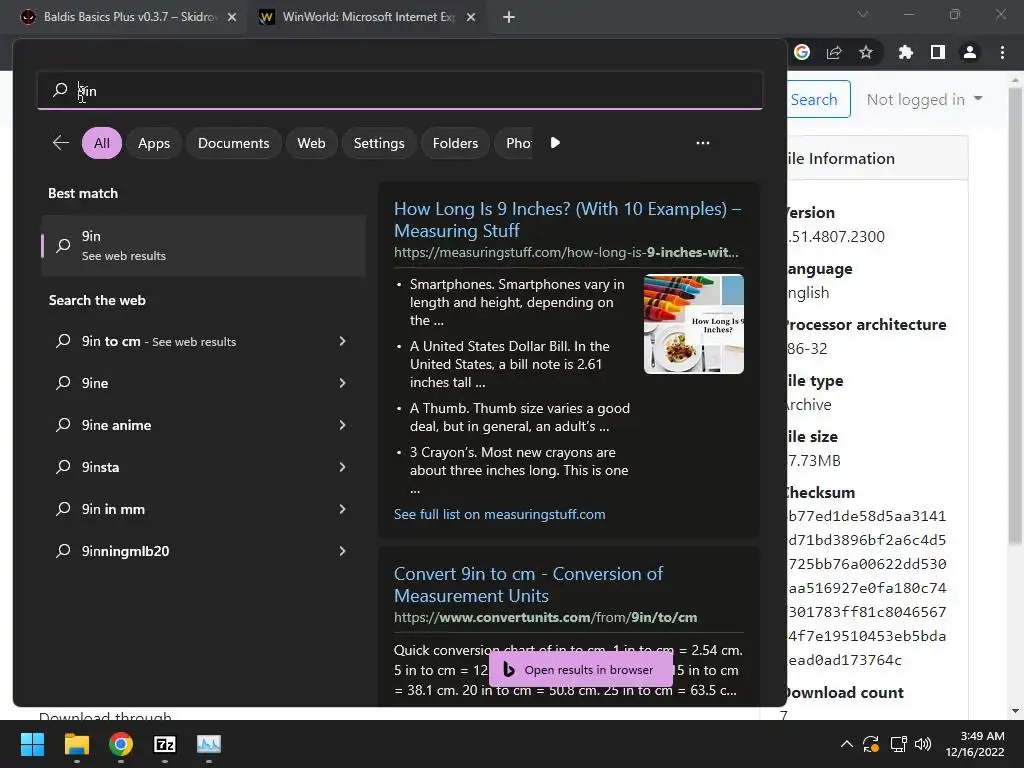
Task: Share this page via Chrome toolbar
Action: click(x=834, y=52)
